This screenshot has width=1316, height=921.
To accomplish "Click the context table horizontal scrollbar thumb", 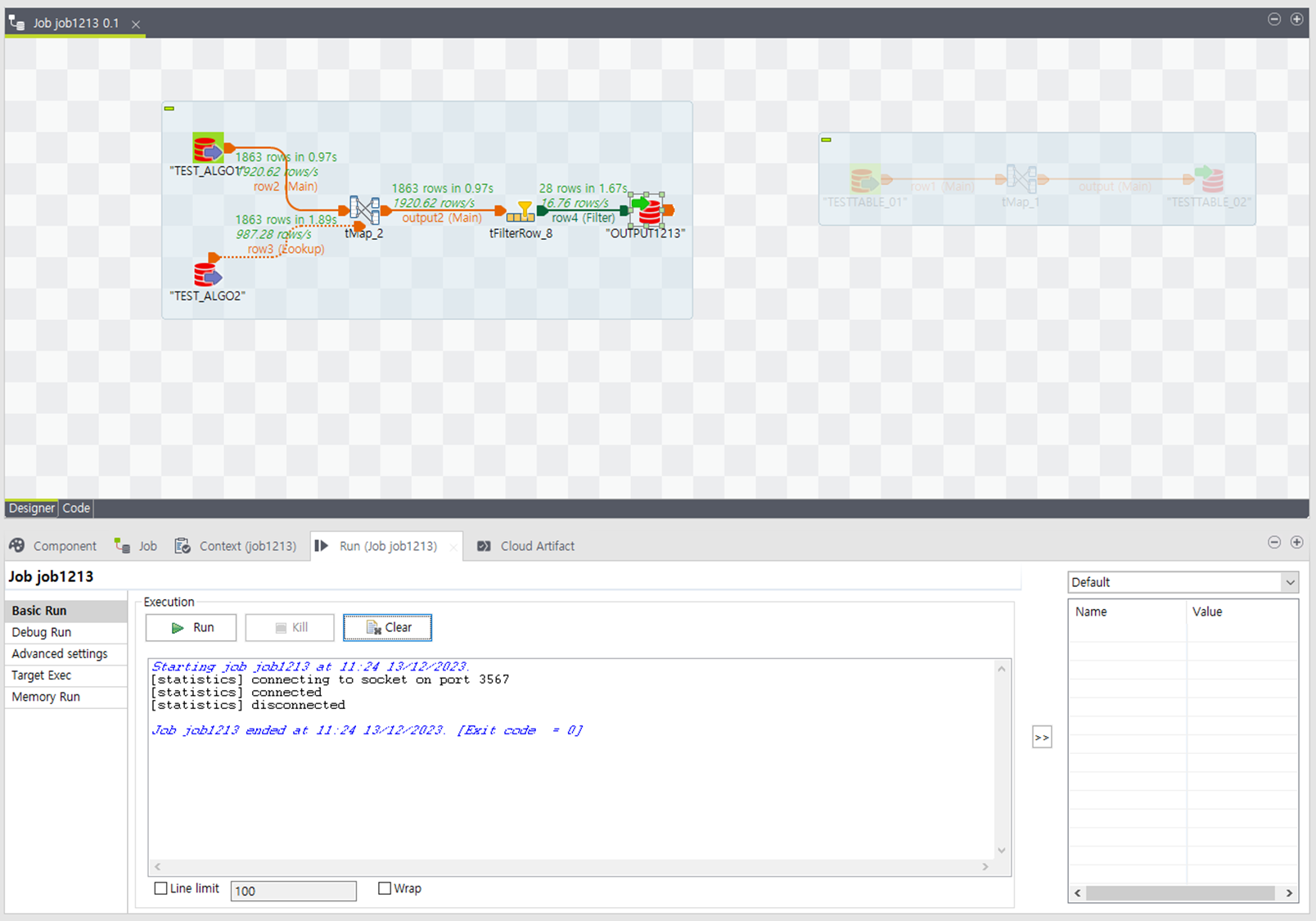I will pos(1180,893).
